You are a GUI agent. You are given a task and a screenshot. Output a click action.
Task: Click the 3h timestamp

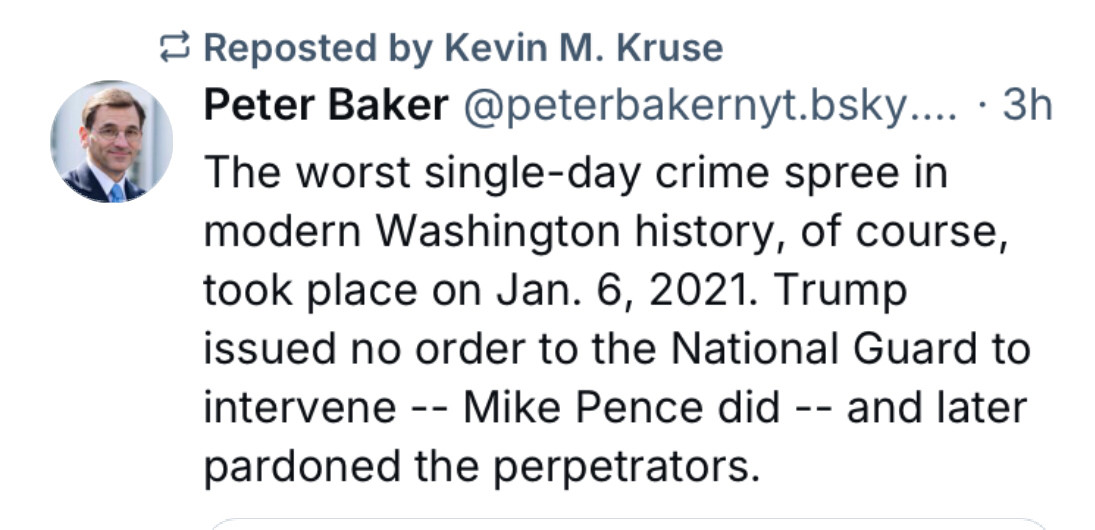pyautogui.click(x=1027, y=105)
